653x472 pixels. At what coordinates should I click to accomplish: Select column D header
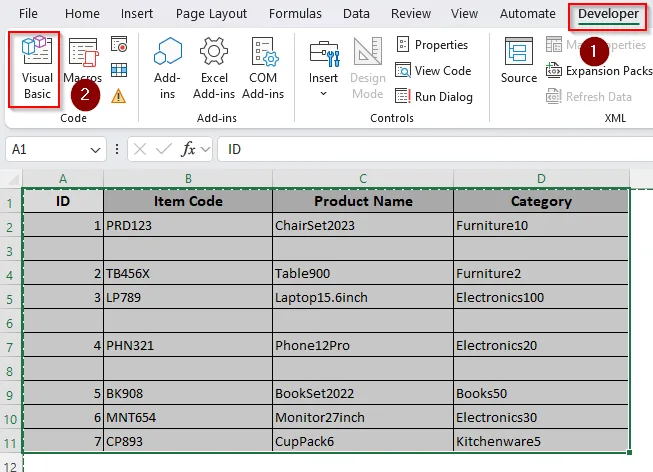(541, 179)
